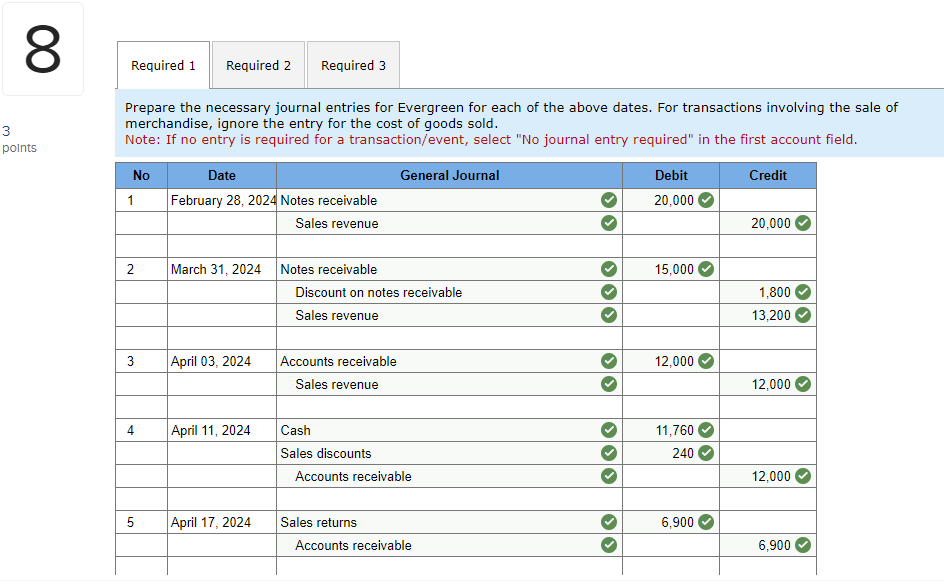This screenshot has width=944, height=585.
Task: Click the question number 8 box
Action: coord(43,49)
